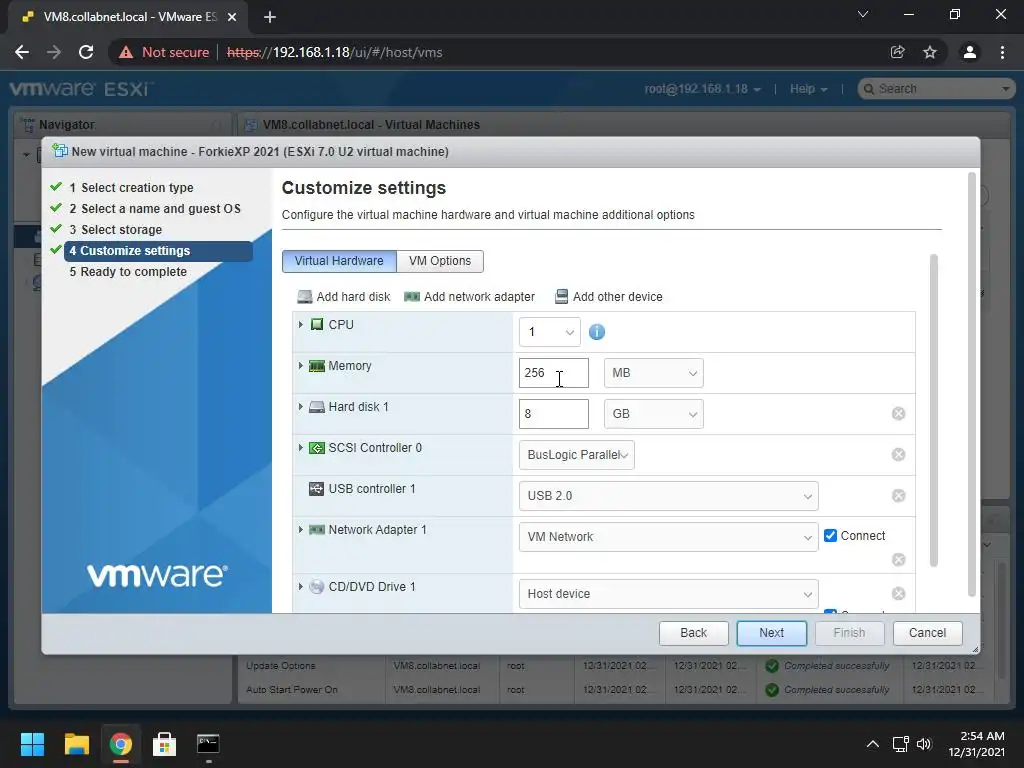This screenshot has height=768, width=1024.
Task: Click the Memory module icon
Action: (x=317, y=366)
